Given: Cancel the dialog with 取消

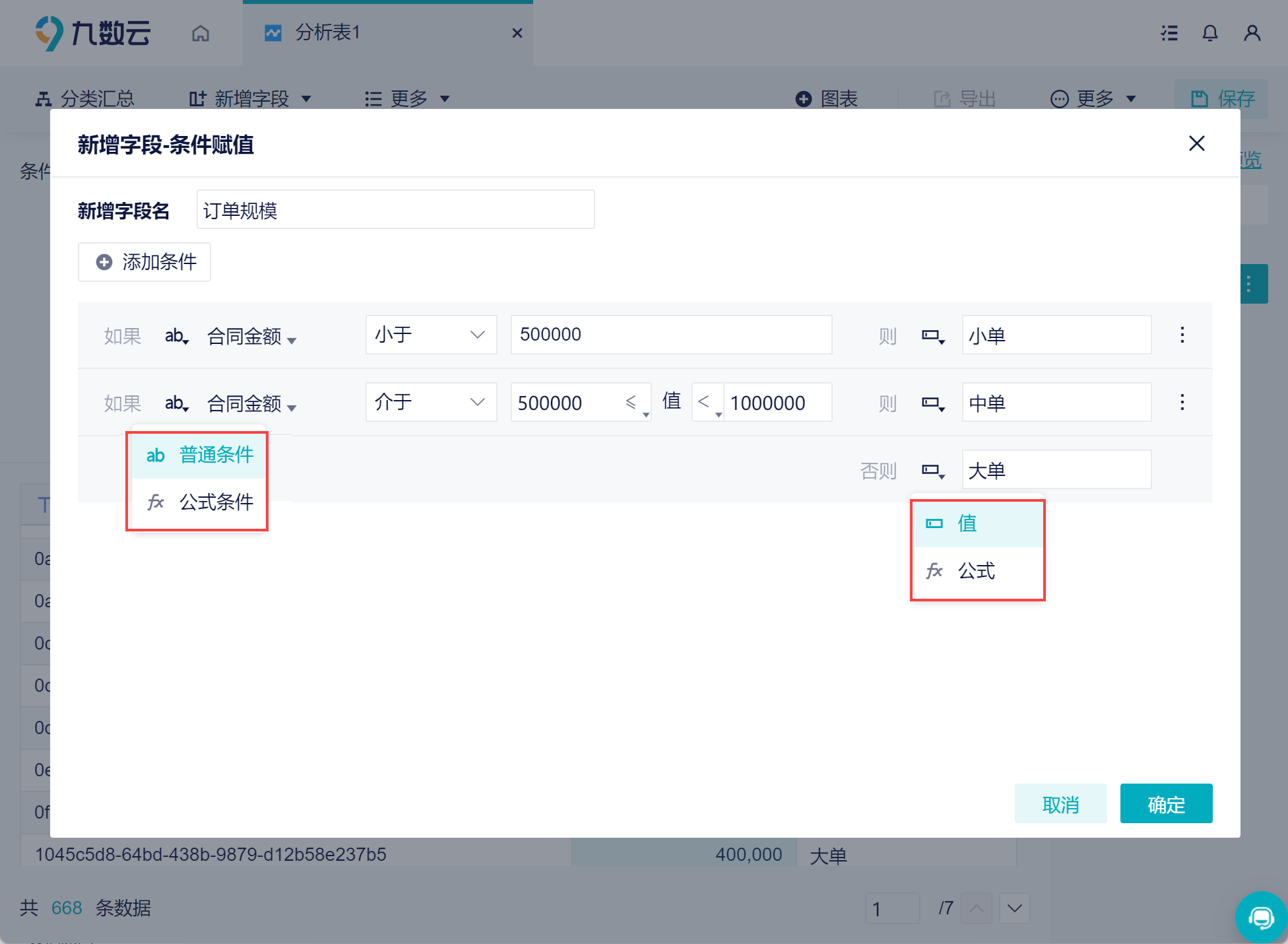Looking at the screenshot, I should [1060, 804].
